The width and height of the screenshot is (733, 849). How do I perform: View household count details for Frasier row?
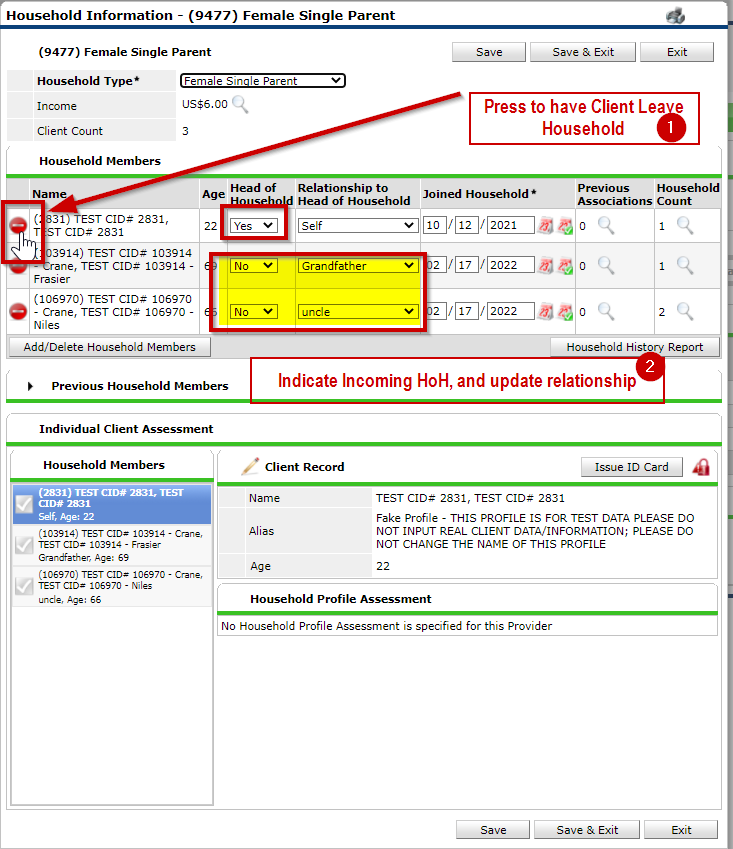click(685, 265)
